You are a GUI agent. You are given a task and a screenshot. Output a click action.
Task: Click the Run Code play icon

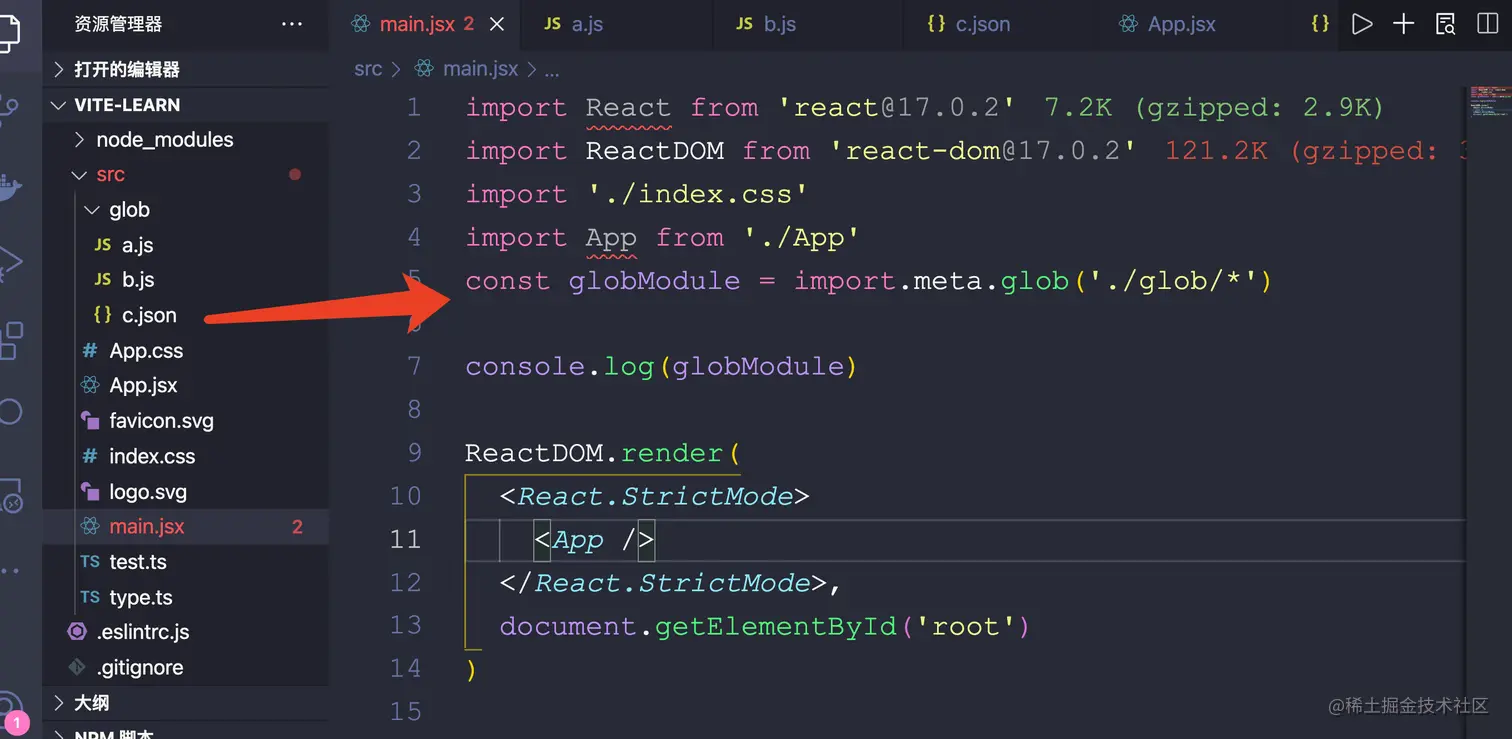pyautogui.click(x=1362, y=24)
